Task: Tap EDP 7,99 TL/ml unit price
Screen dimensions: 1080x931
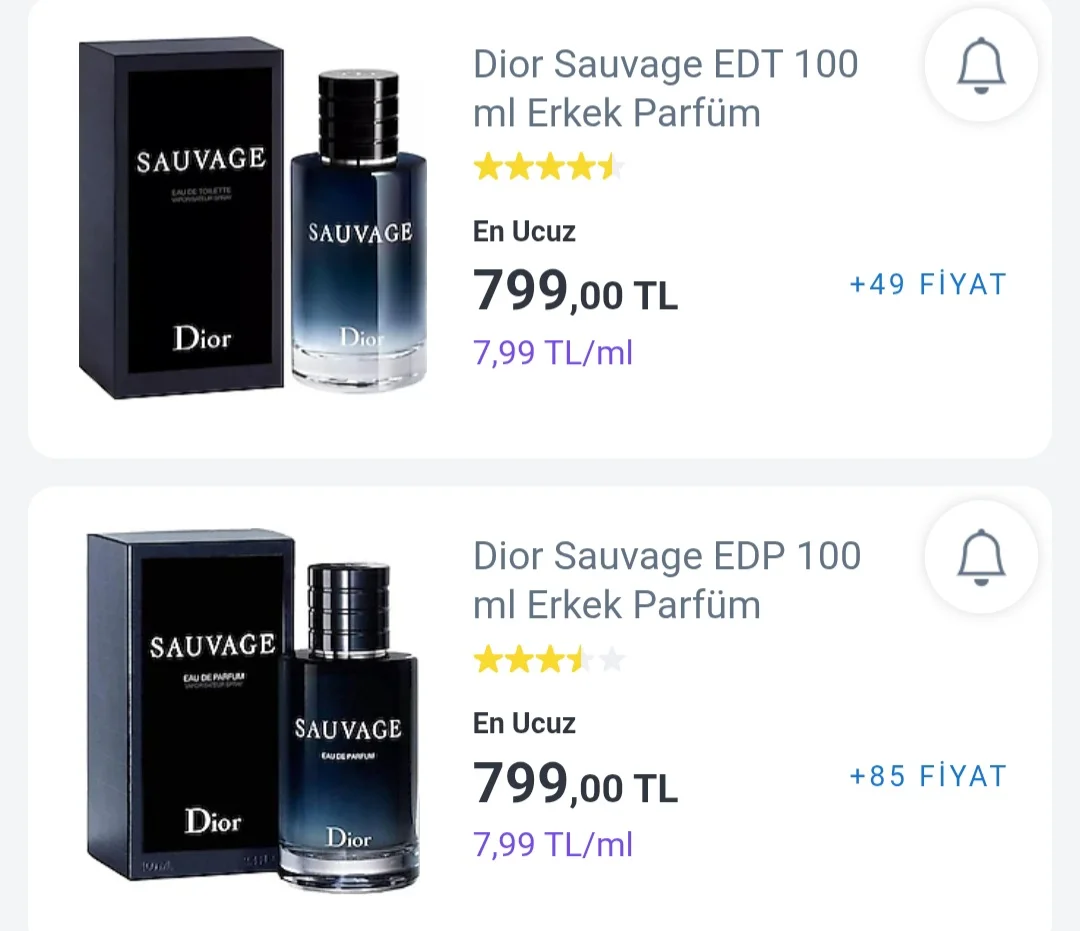Action: [553, 844]
